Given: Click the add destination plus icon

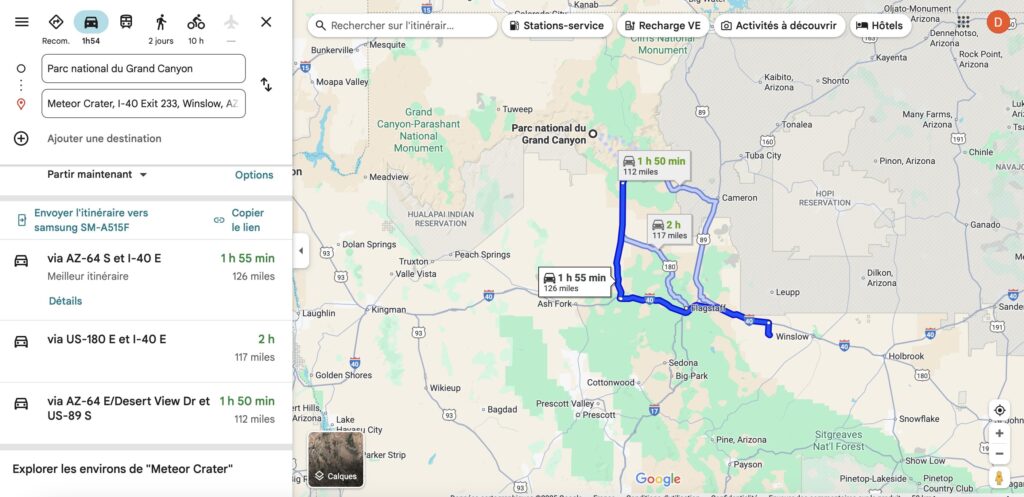Looking at the screenshot, I should tap(21, 138).
